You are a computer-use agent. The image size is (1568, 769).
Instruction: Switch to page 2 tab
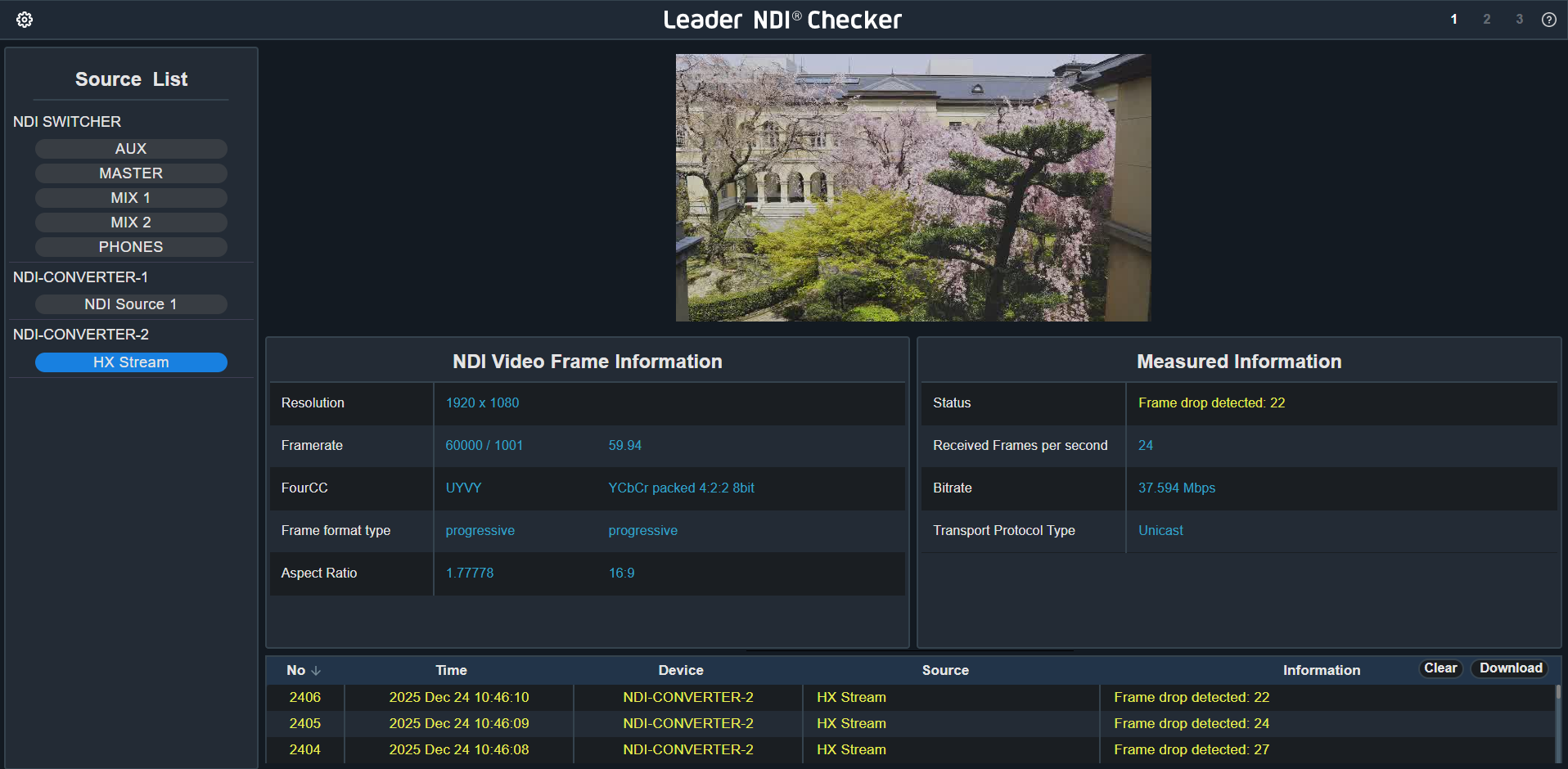click(1486, 20)
